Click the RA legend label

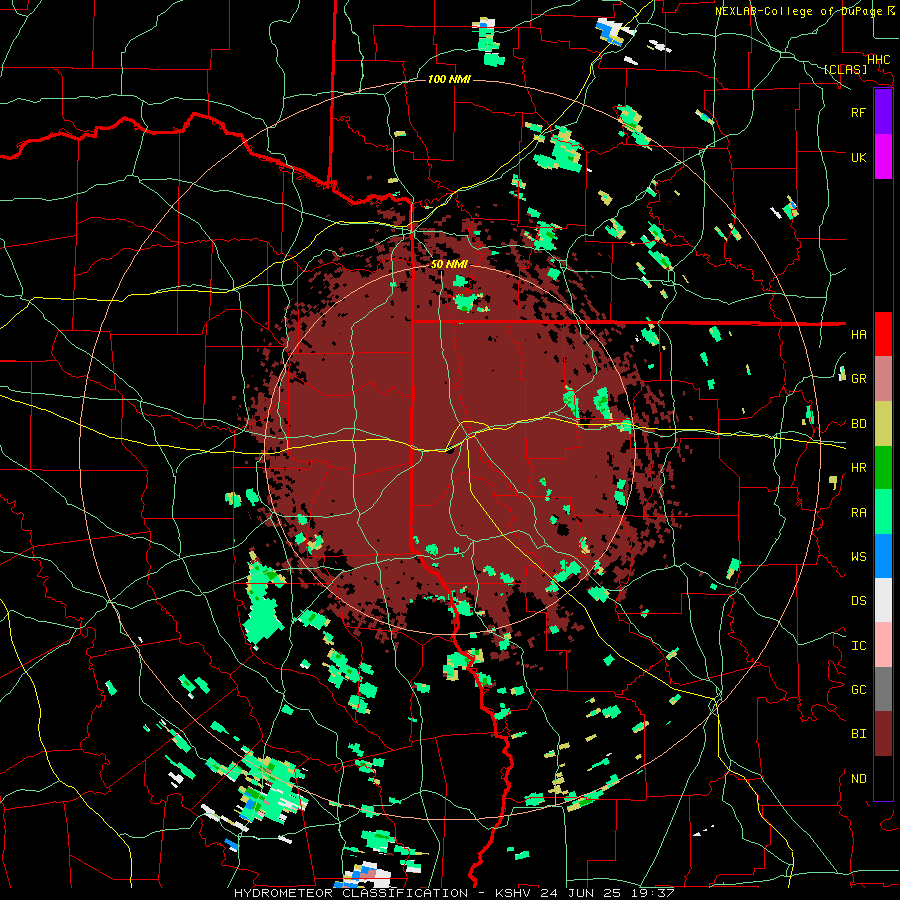858,512
